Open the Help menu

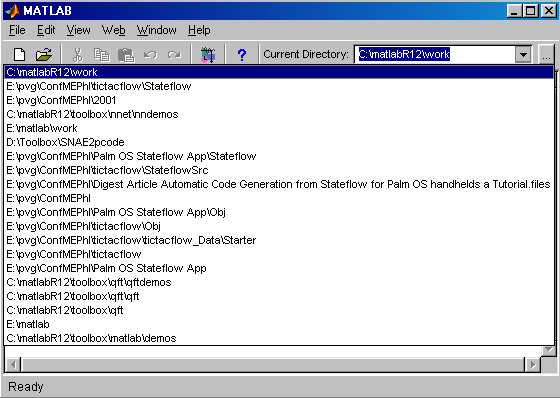199,30
